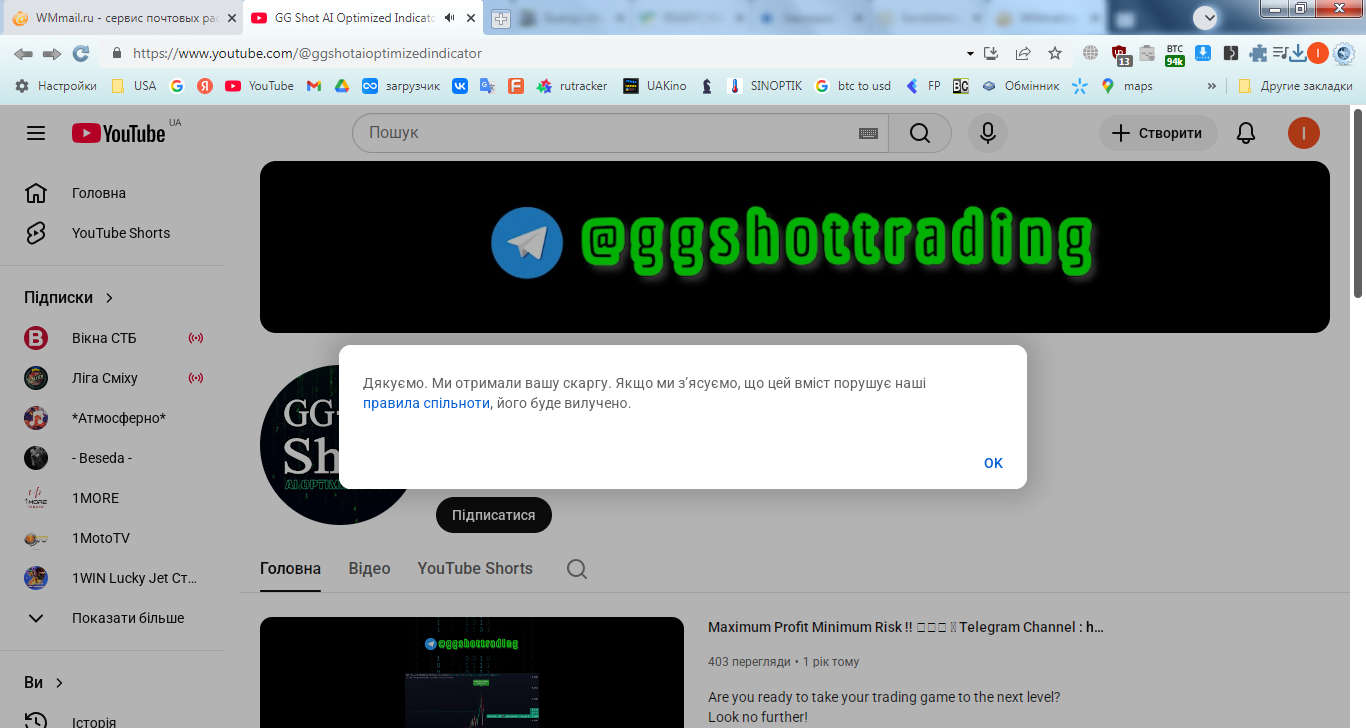Screen dimensions: 1366x728
Task: Open the BTC price extension
Action: pyautogui.click(x=1175, y=55)
